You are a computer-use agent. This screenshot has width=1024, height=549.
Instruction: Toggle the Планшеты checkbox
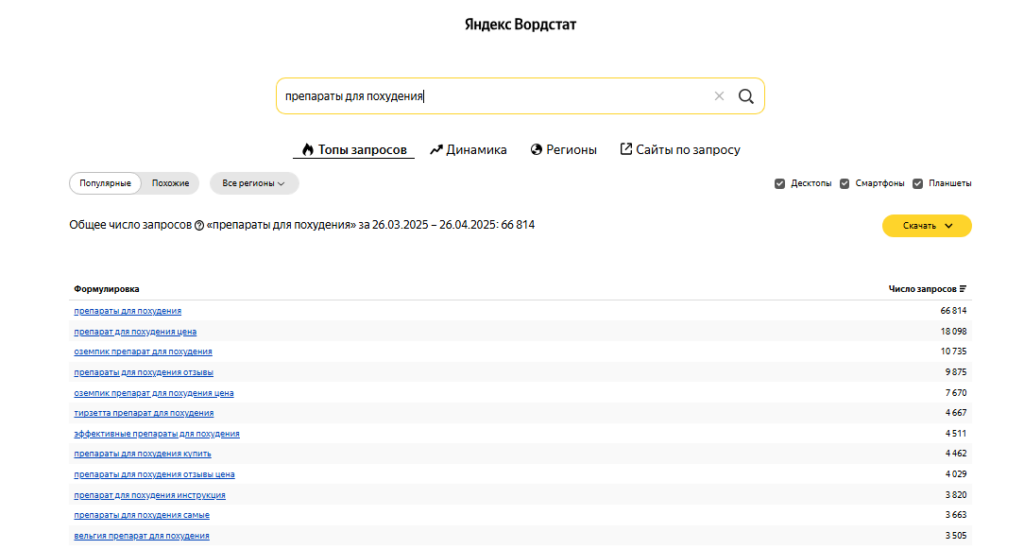pyautogui.click(x=918, y=183)
